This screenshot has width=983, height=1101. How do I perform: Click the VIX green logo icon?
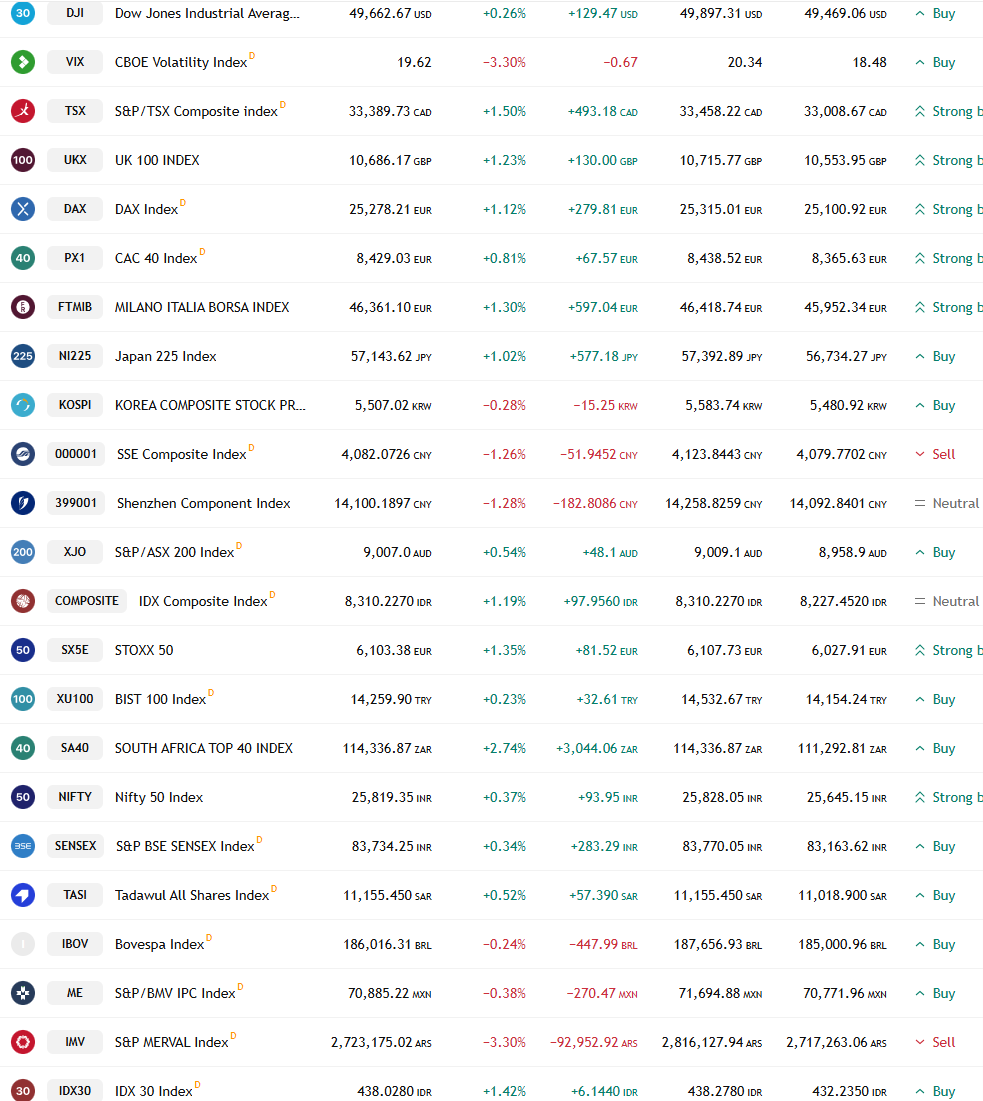[22, 62]
